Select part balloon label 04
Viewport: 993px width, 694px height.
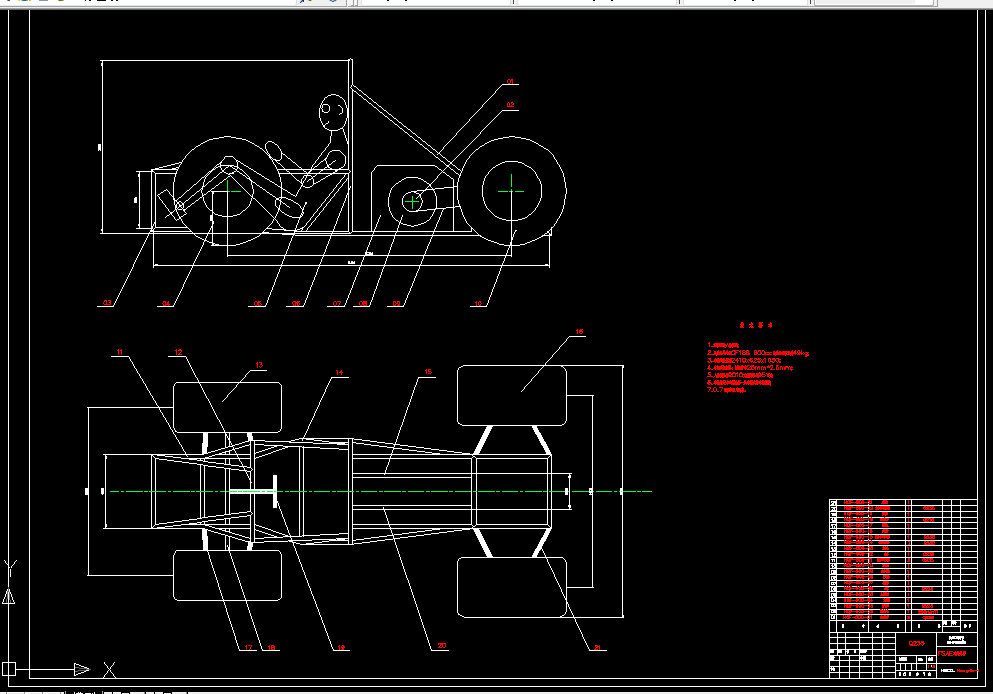click(x=166, y=304)
